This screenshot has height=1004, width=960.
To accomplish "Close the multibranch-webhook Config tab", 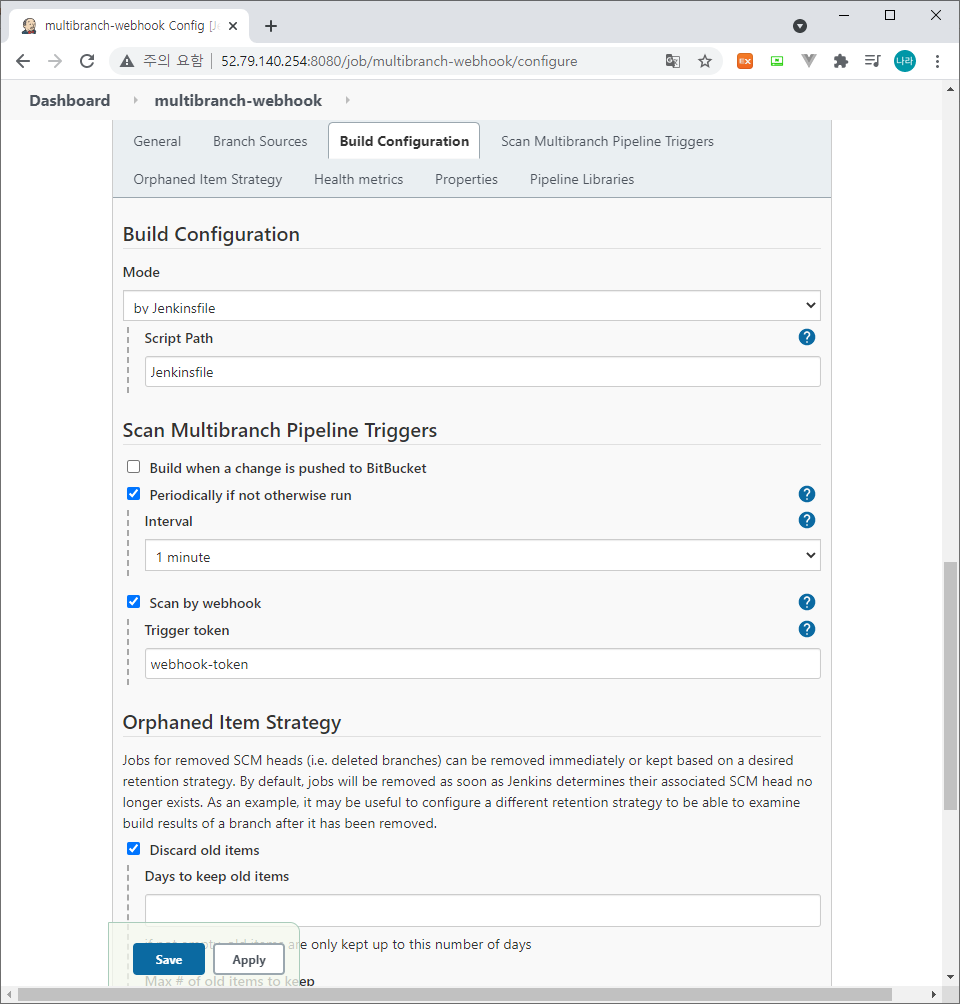I will point(233,26).
